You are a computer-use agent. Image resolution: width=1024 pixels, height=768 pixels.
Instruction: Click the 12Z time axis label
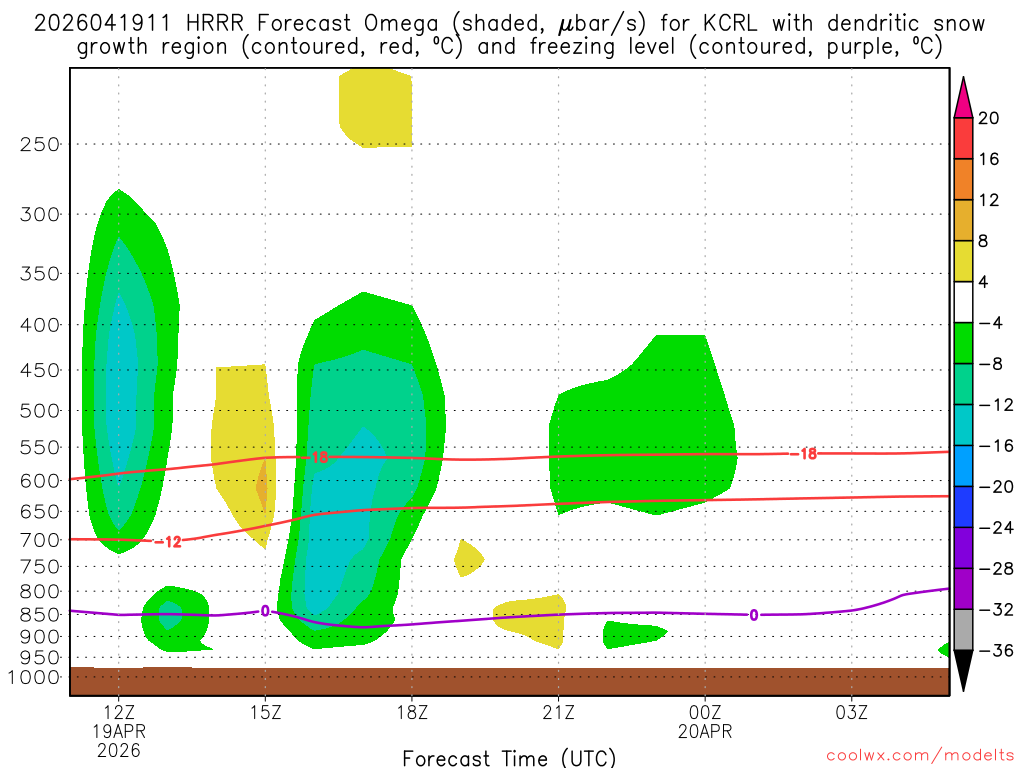click(119, 712)
